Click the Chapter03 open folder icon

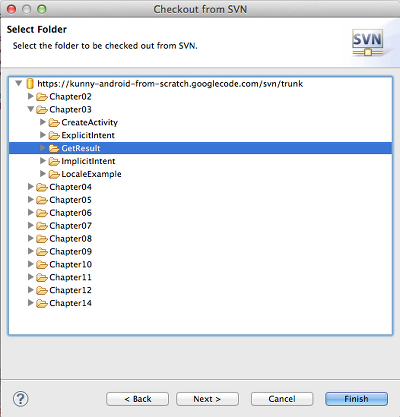click(x=42, y=110)
